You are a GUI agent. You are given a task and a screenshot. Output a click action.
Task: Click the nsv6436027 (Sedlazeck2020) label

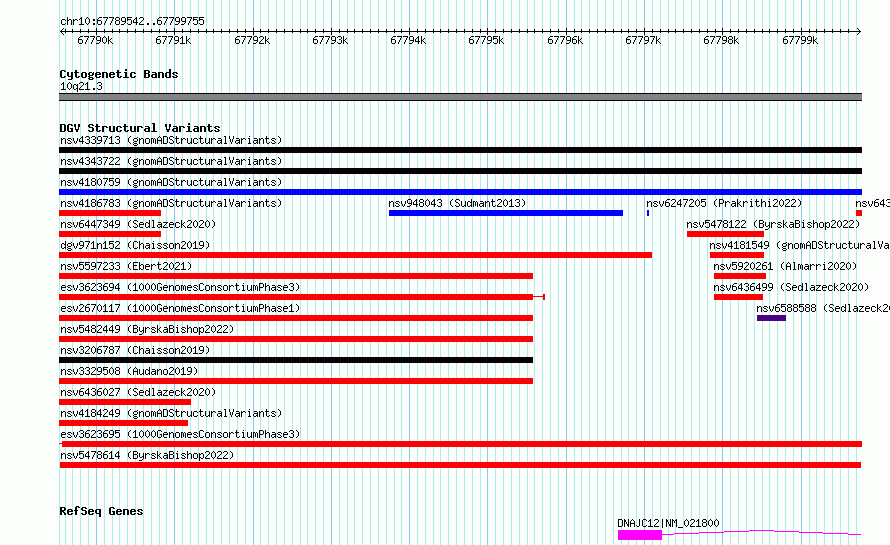[x=138, y=392]
